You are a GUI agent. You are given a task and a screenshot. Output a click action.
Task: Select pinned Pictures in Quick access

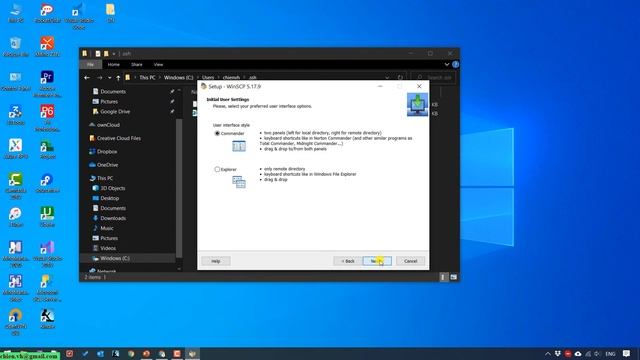[x=109, y=102]
